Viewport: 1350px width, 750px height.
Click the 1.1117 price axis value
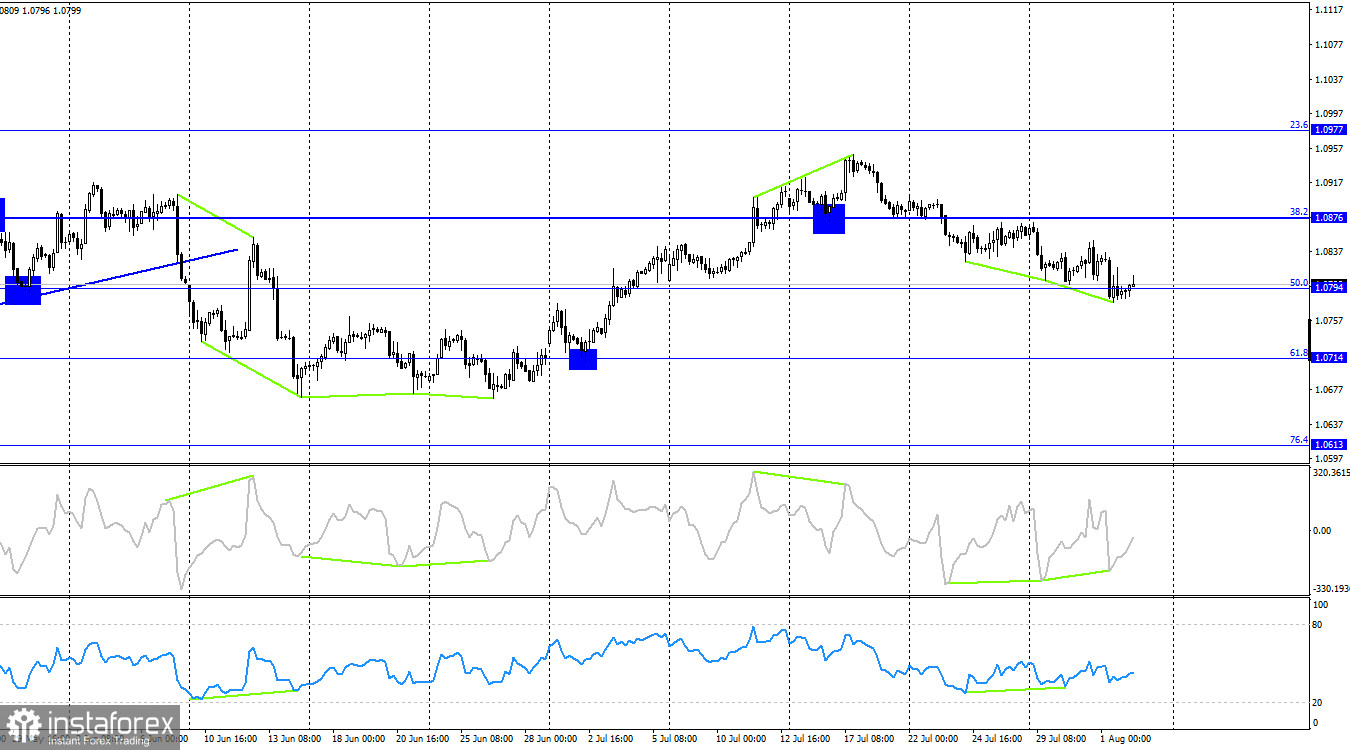(1330, 10)
